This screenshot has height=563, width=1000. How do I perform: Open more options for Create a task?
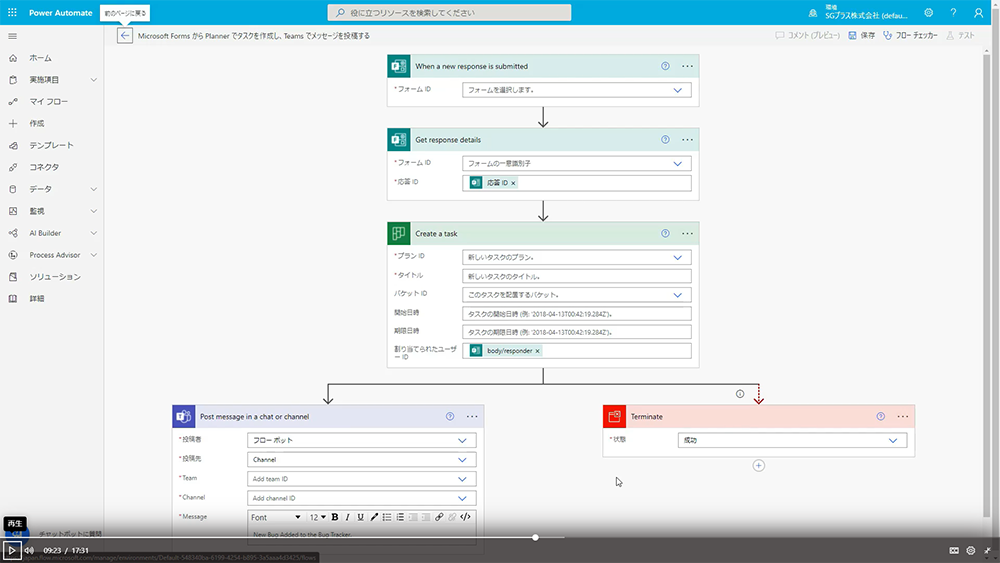click(687, 233)
